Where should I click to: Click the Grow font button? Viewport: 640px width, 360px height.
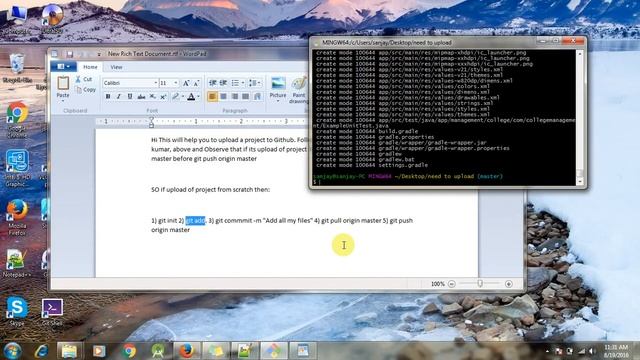click(186, 83)
